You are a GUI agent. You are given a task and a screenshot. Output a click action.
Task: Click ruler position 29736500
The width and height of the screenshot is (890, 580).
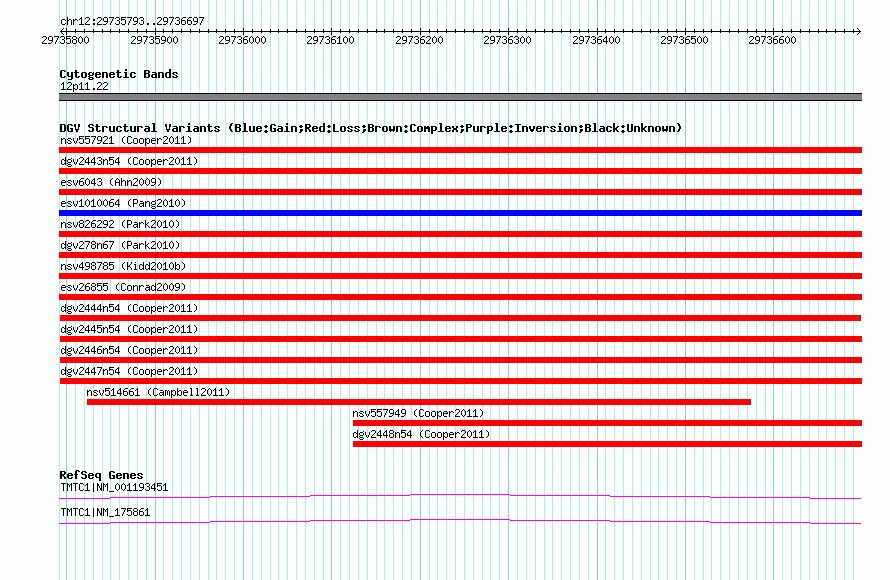pyautogui.click(x=685, y=40)
